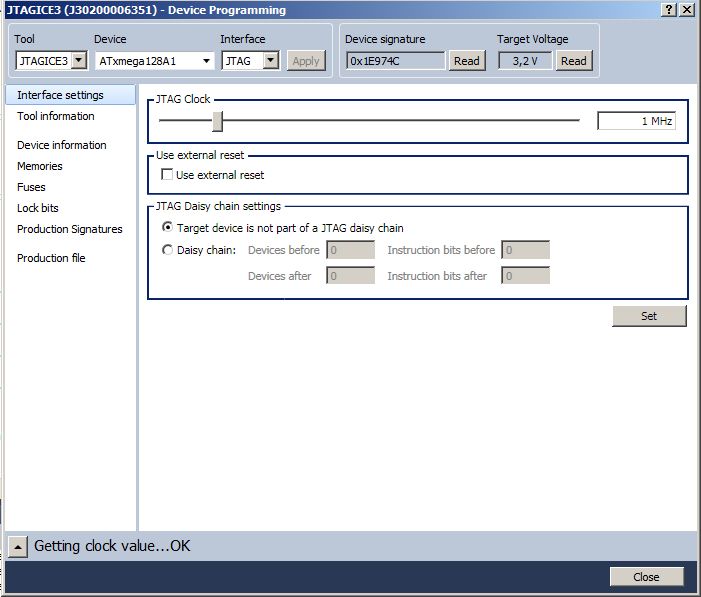
Task: Go to the Memories section
Action: (40, 166)
